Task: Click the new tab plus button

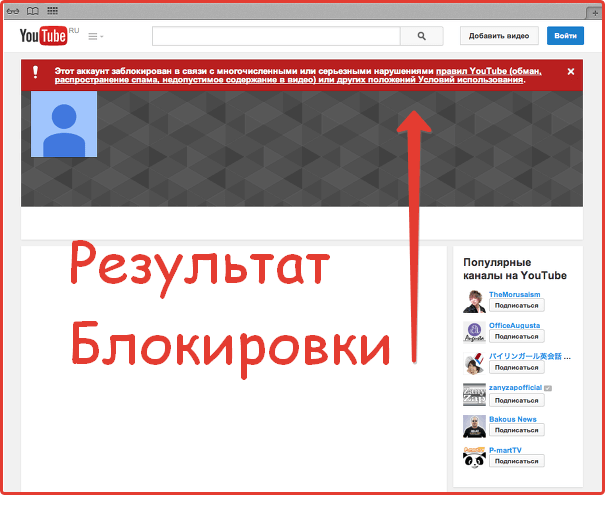Action: pyautogui.click(x=593, y=10)
